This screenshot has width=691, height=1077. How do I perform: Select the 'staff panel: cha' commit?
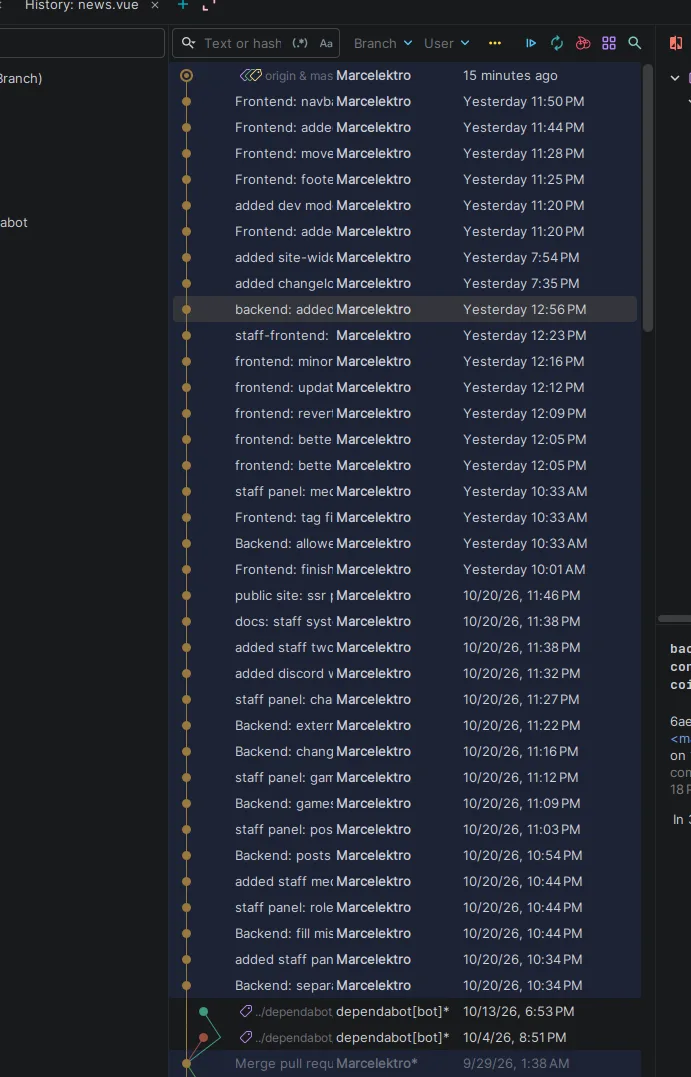[405, 700]
